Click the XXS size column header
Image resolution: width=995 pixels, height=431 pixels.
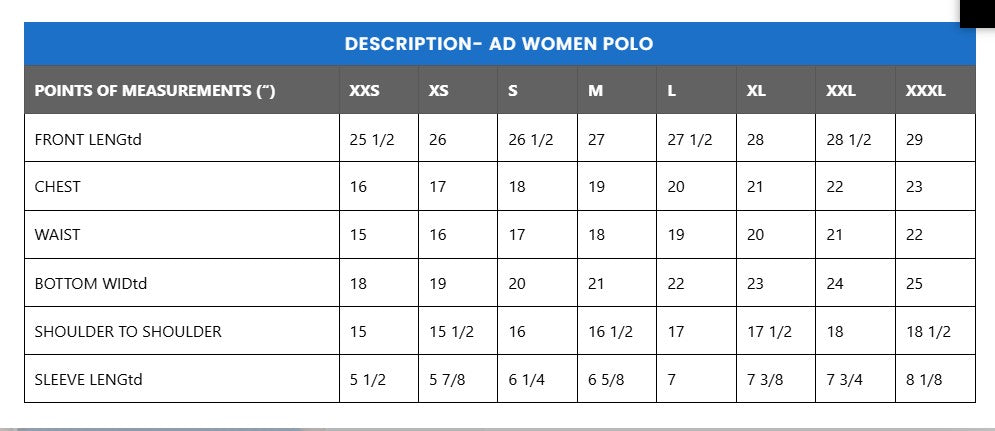pos(364,91)
